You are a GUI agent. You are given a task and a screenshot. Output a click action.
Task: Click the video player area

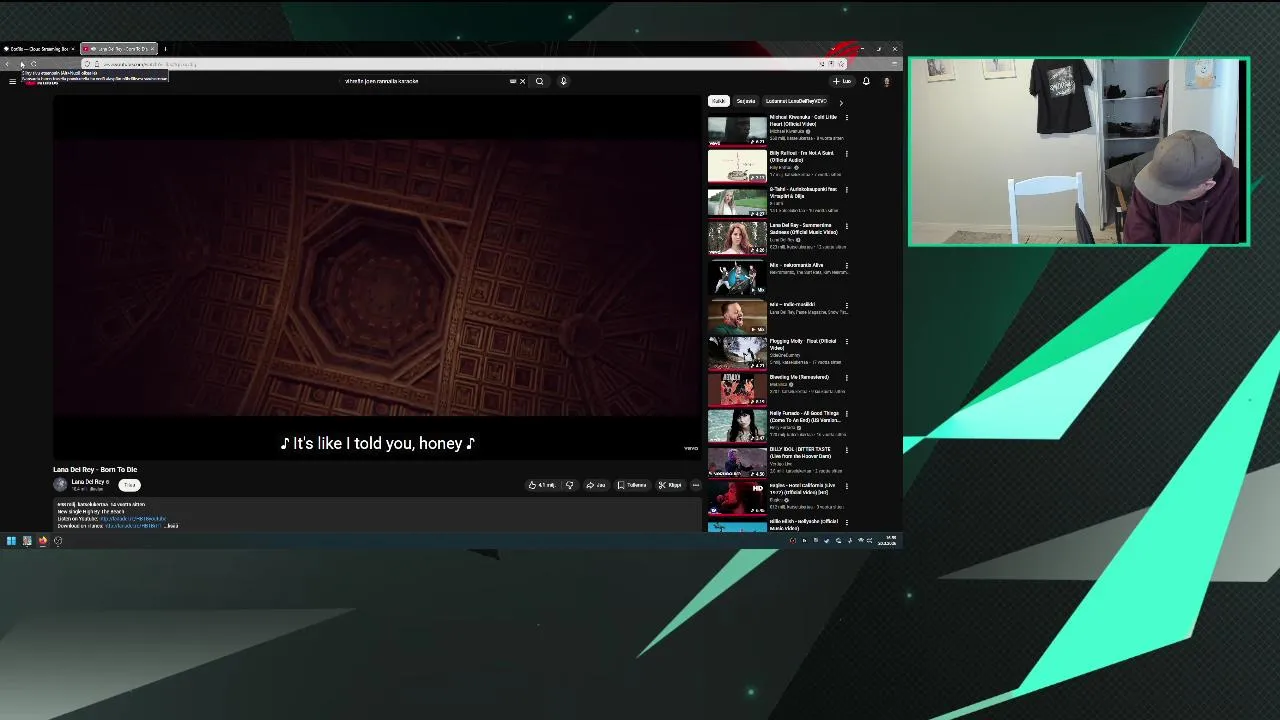coord(378,277)
